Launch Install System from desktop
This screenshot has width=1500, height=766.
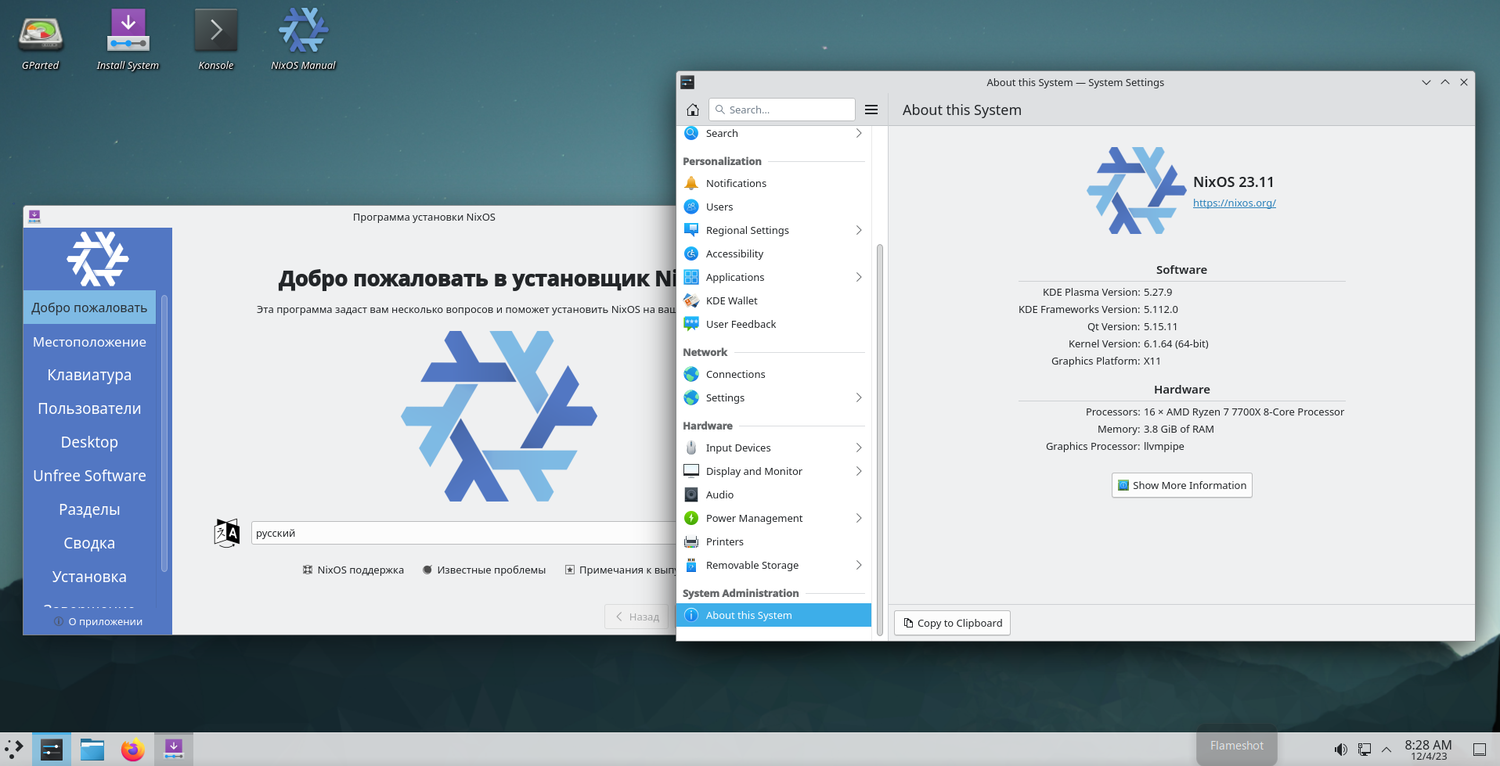128,40
